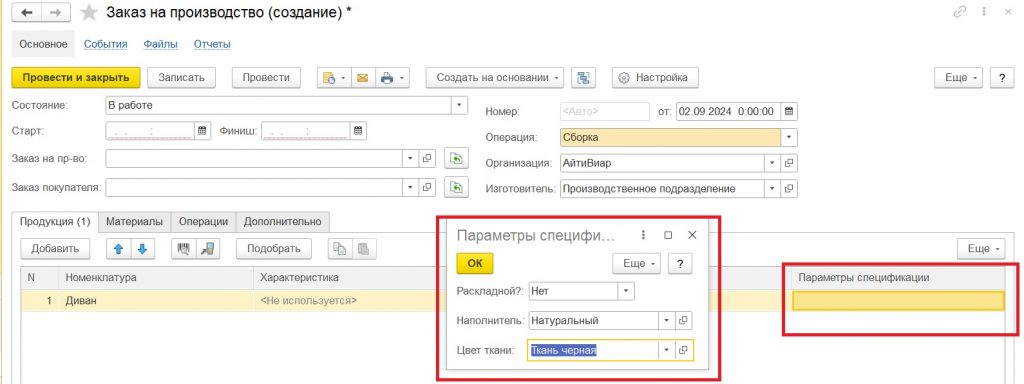This screenshot has width=1024, height=384.
Task: Open Еще menu of the Продукция table
Action: [982, 248]
